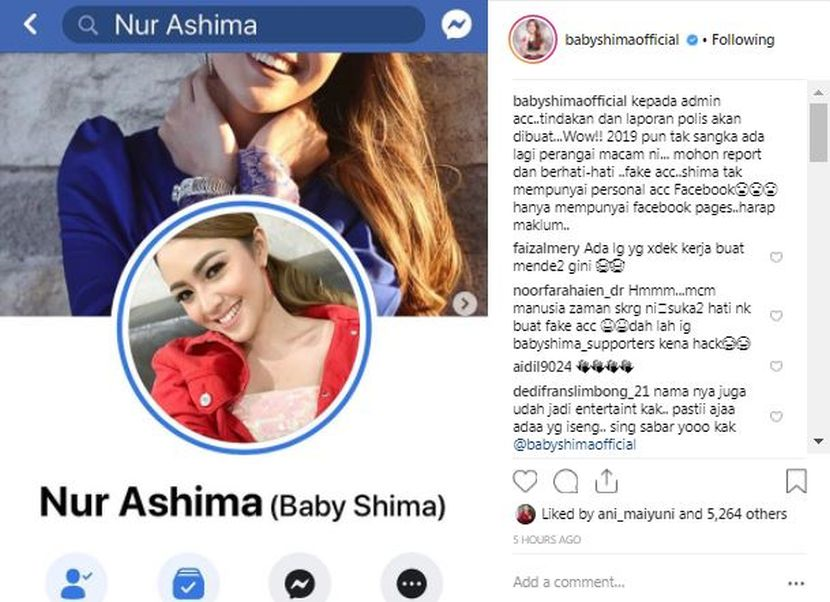Advance cover photo with right chevron
The height and width of the screenshot is (602, 830).
(x=465, y=303)
